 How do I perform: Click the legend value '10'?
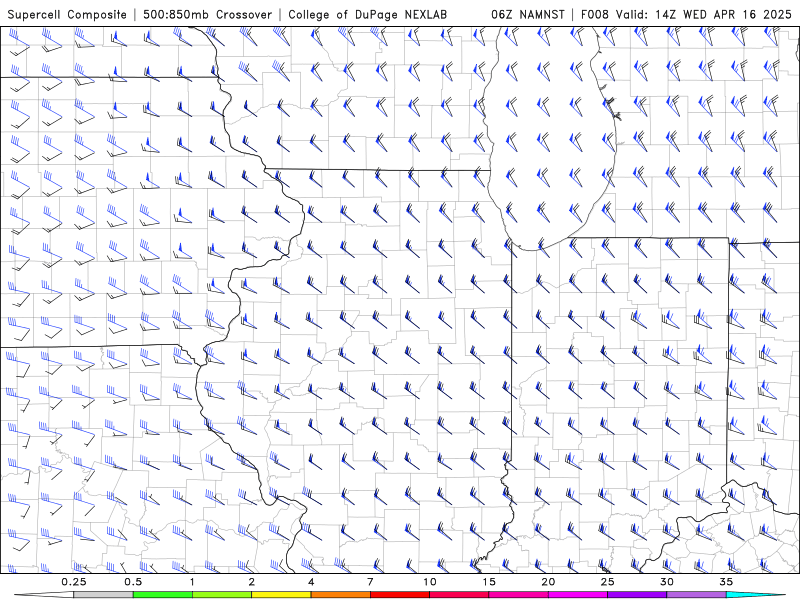(x=430, y=582)
